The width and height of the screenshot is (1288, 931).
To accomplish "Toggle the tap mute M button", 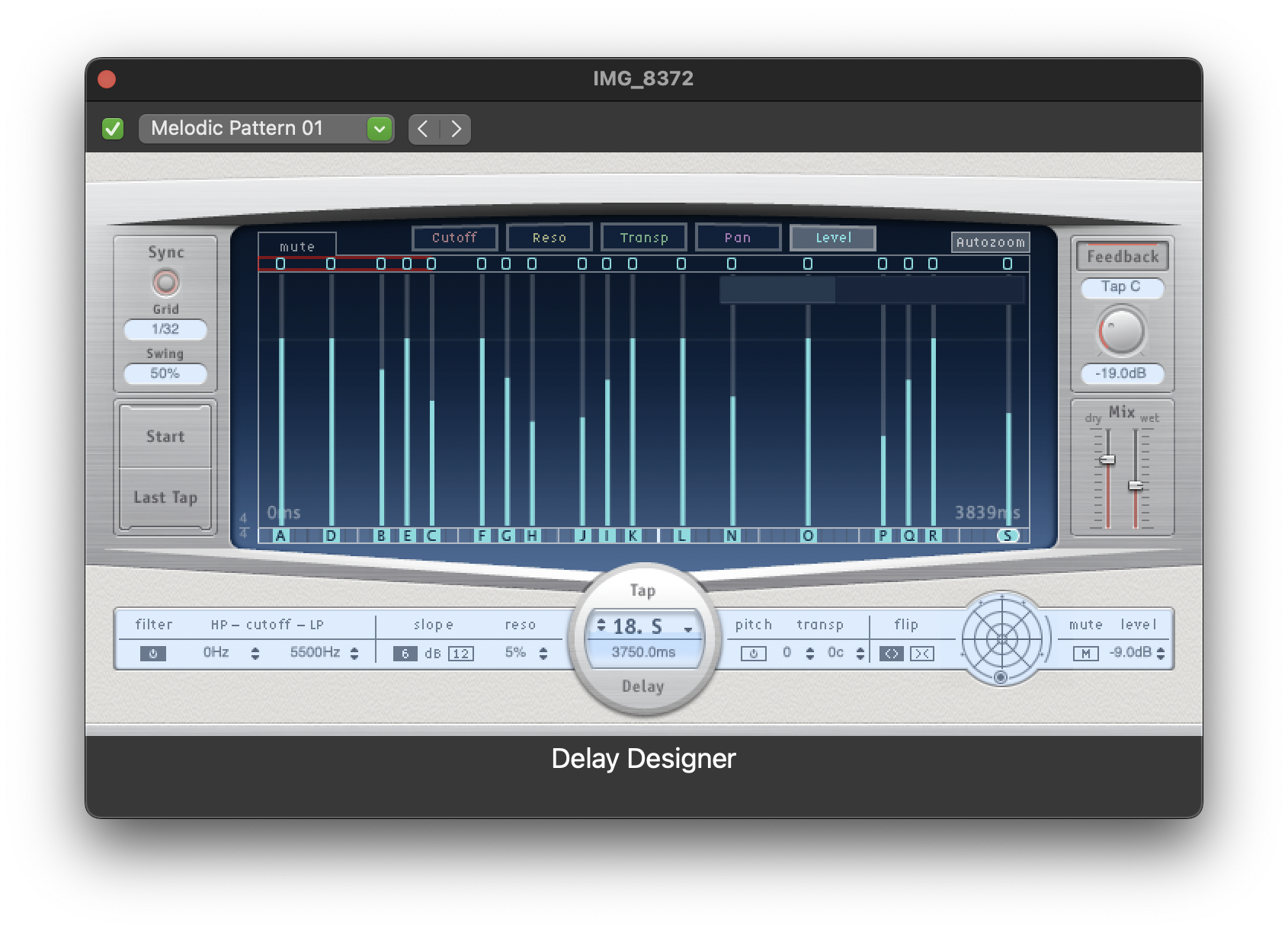I will tap(1086, 653).
